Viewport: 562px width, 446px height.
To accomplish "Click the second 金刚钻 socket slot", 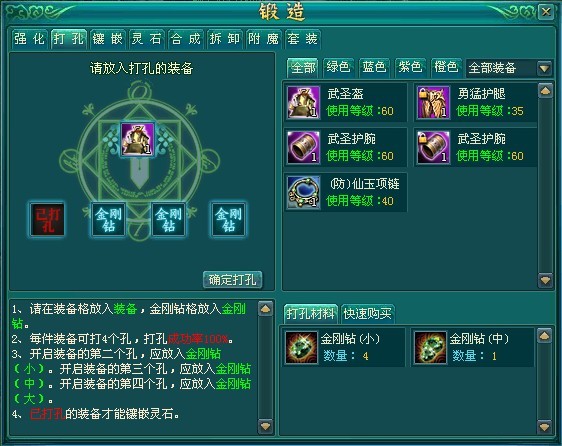I will [168, 219].
